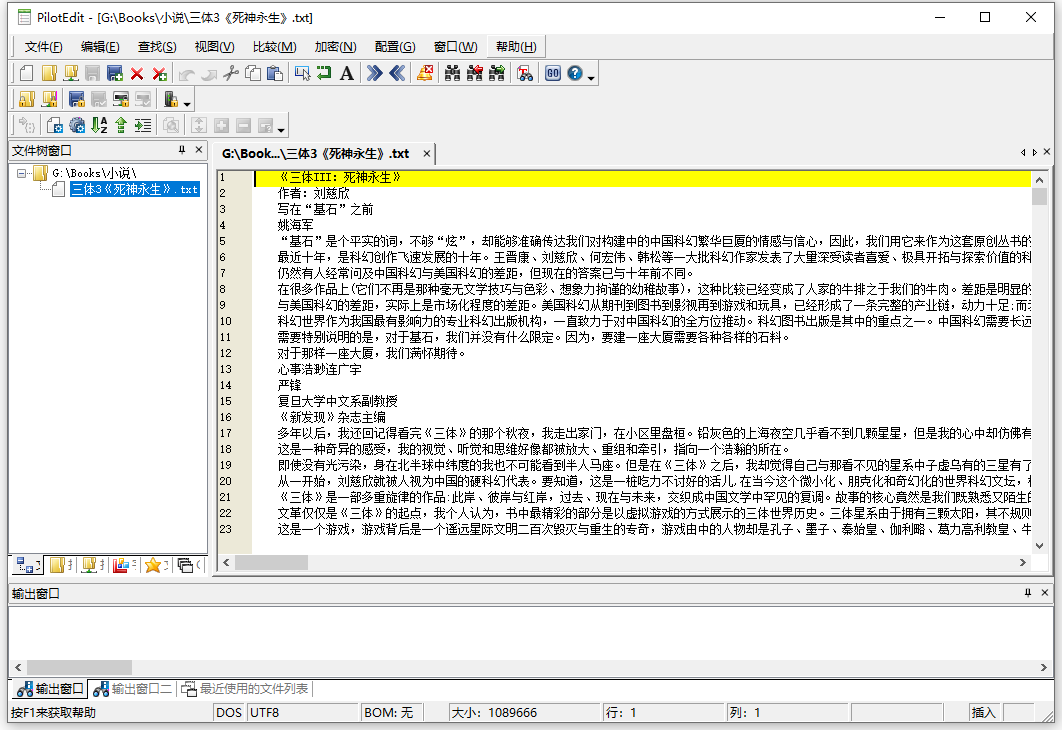This screenshot has width=1062, height=730.
Task: Open the blue gear settings icon
Action: click(77, 125)
